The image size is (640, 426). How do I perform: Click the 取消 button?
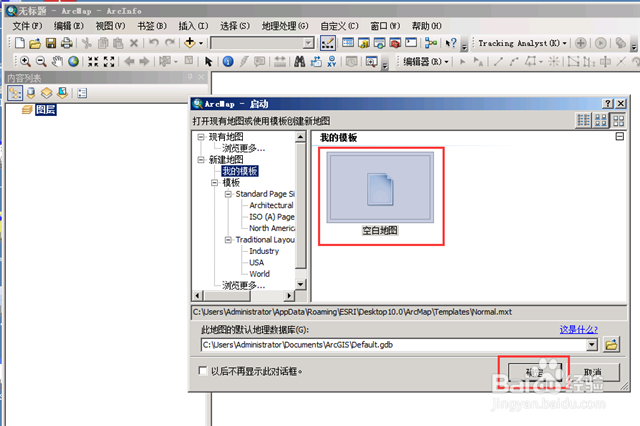[x=593, y=372]
